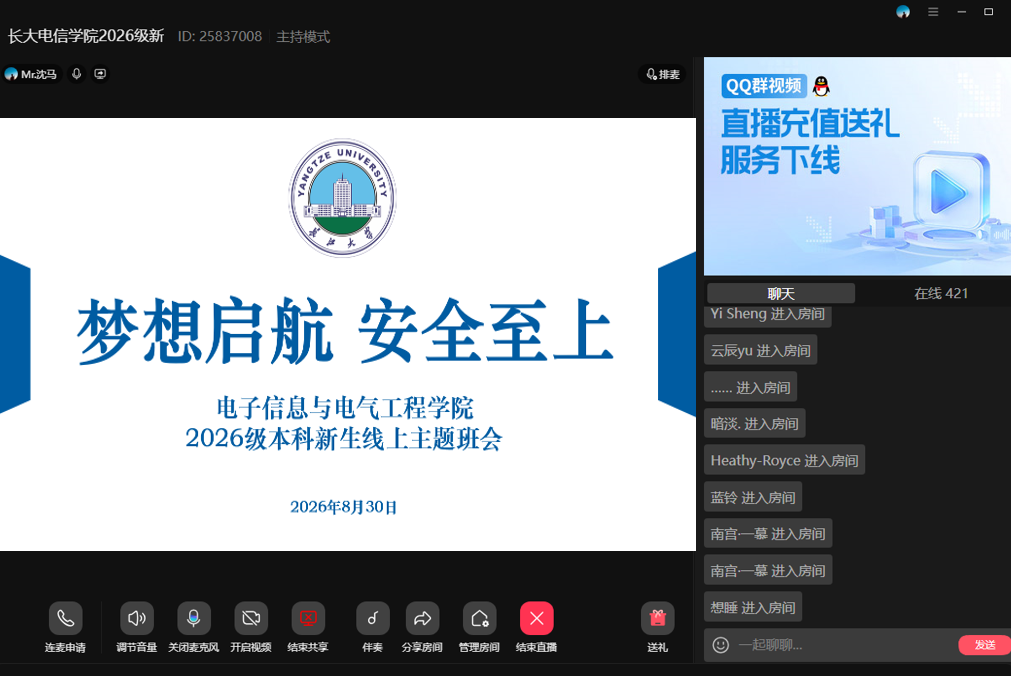The width and height of the screenshot is (1011, 676).
Task: Switch to the 在线 421 tab
Action: tap(941, 293)
